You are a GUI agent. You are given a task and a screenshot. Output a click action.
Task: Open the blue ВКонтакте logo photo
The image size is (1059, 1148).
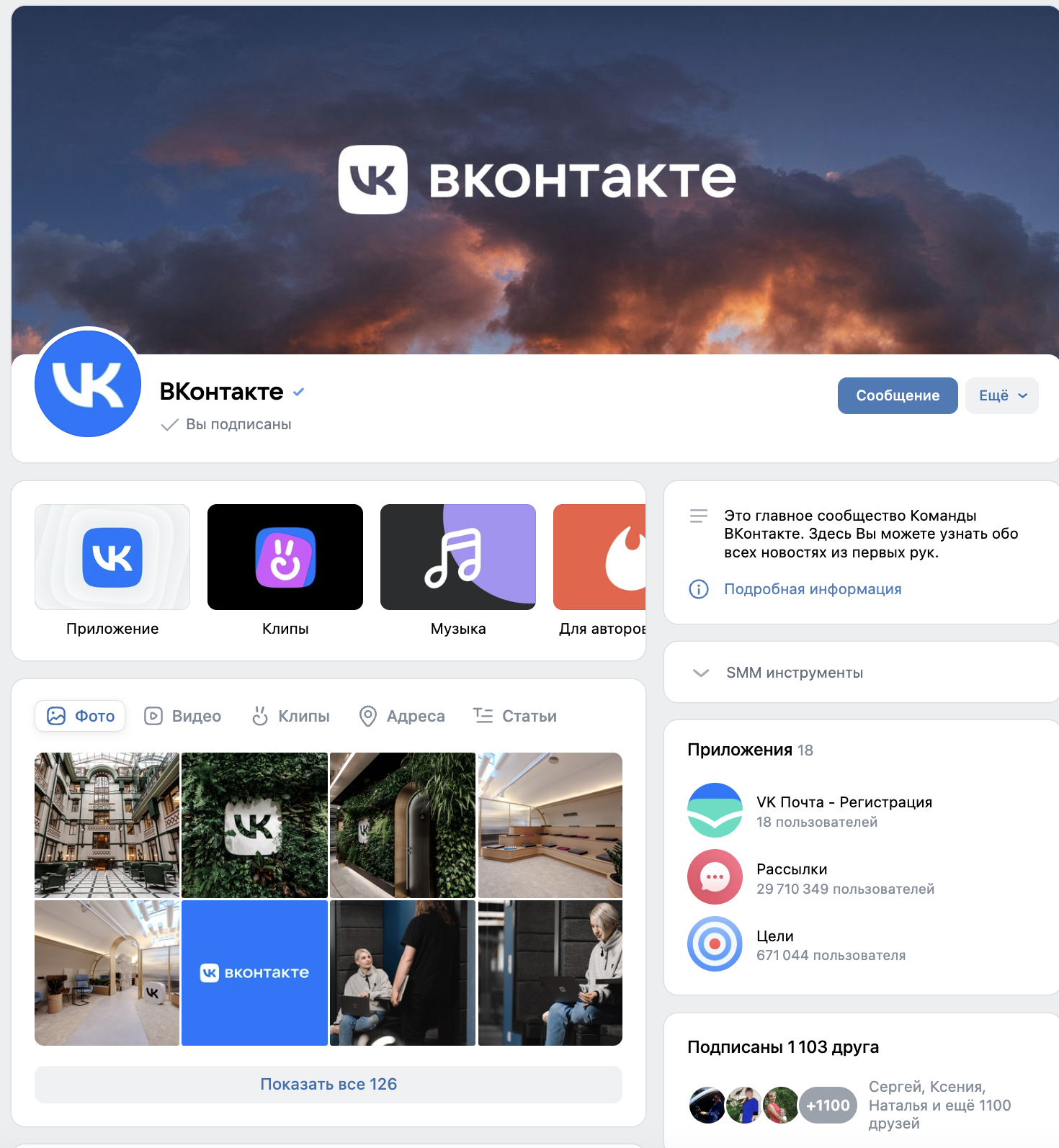(254, 973)
